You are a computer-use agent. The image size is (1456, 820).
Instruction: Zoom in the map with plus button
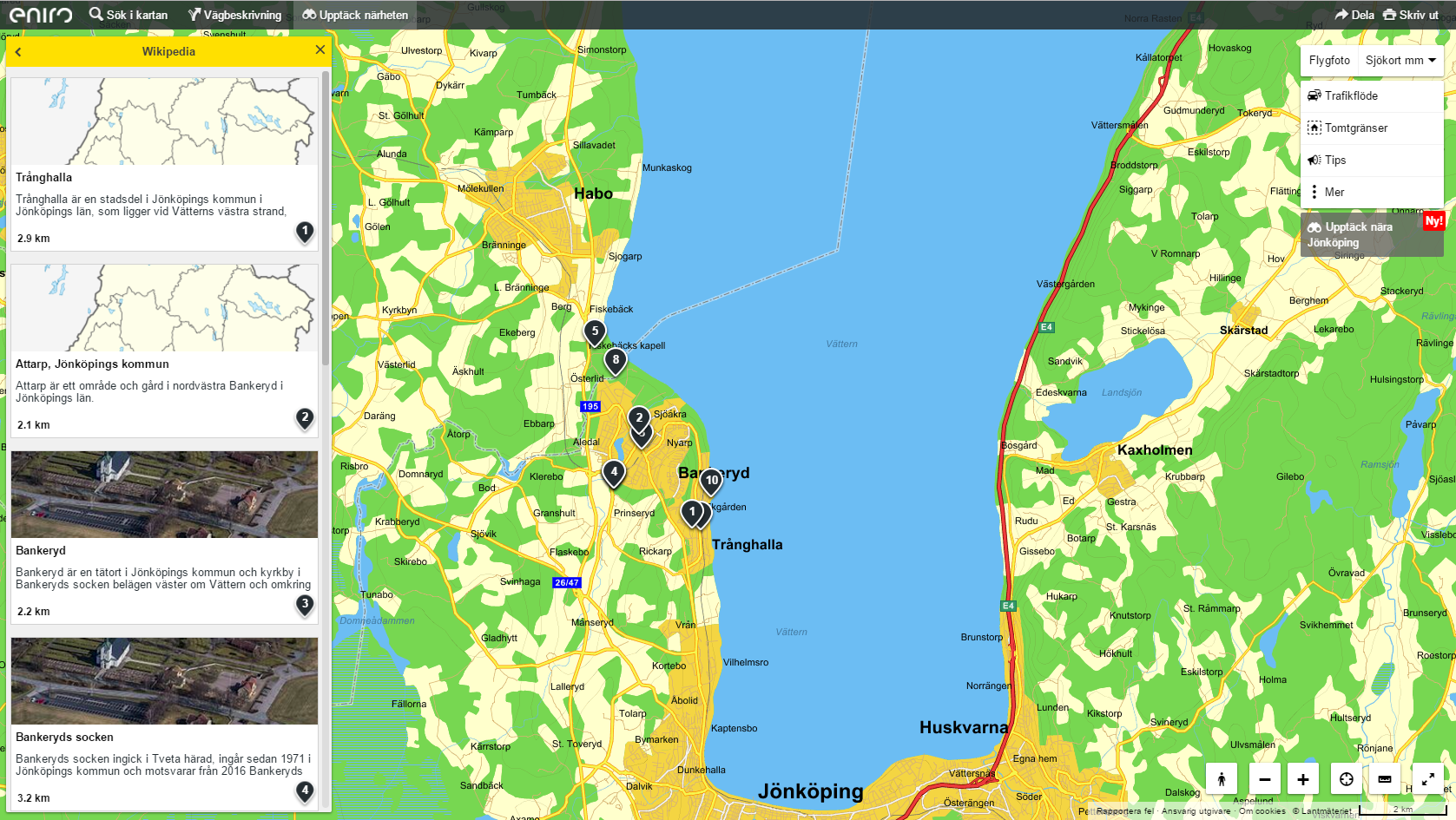tap(1302, 779)
